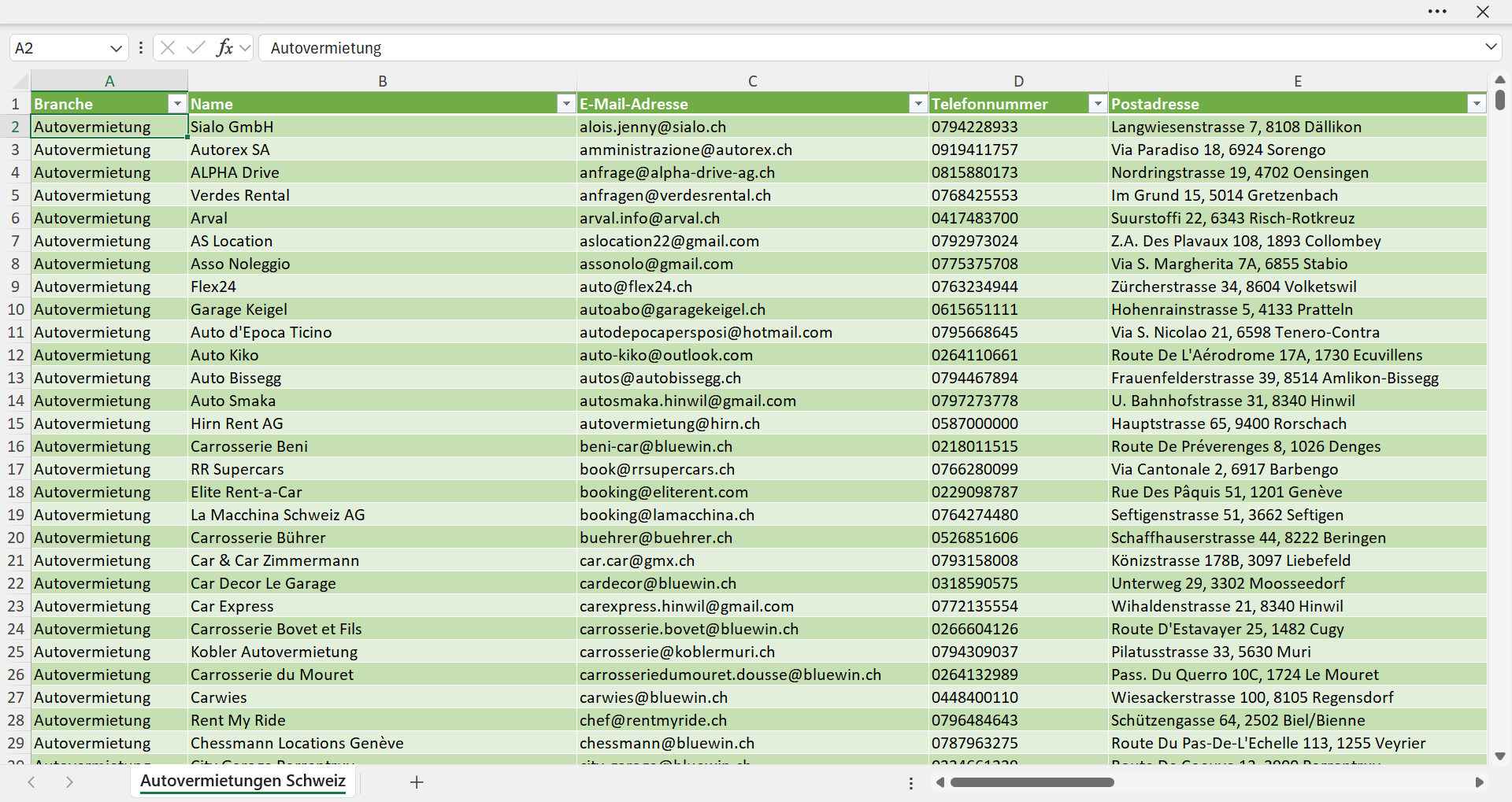Select cell autoabo@garagekeigel.ch
The height and width of the screenshot is (802, 1512).
point(753,309)
